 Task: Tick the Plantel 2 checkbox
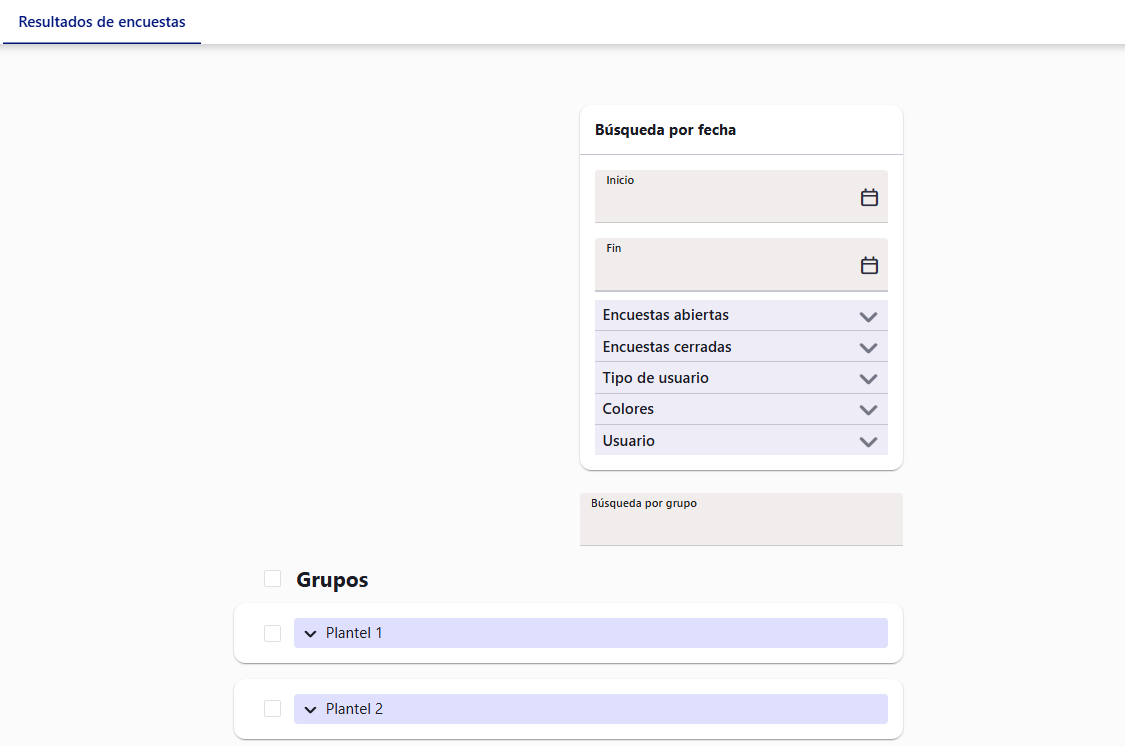[272, 709]
